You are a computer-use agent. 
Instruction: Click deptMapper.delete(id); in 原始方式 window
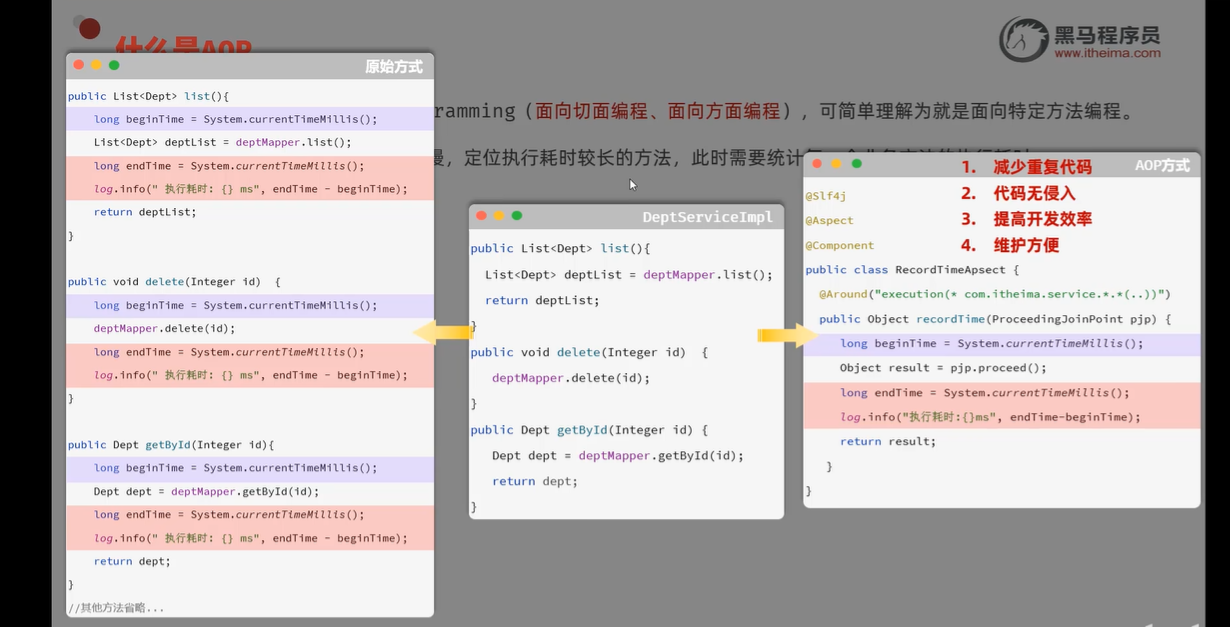[164, 328]
